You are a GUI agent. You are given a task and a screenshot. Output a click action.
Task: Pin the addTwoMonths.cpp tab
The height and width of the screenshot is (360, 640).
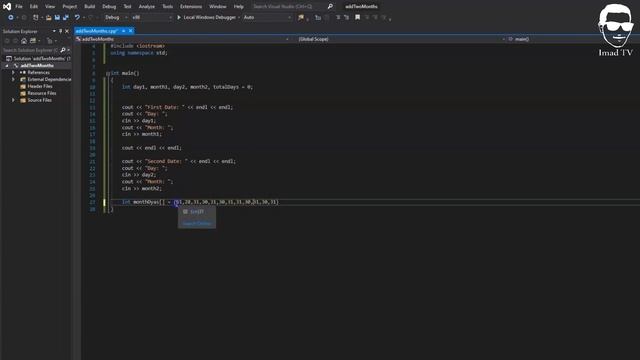124,31
